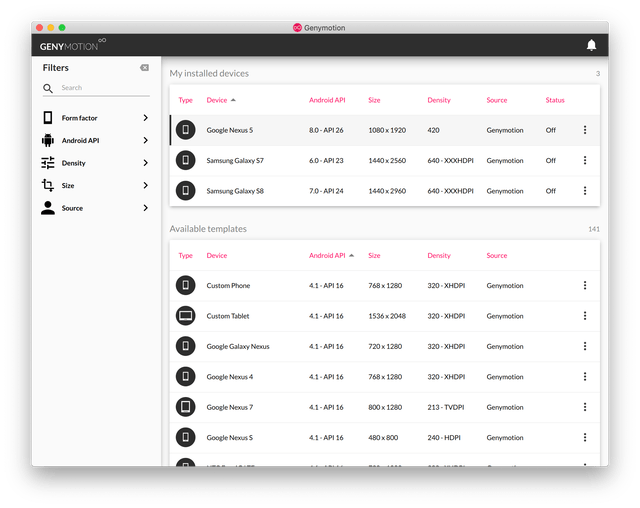
Task: Sort available templates by Device
Action: [x=216, y=255]
